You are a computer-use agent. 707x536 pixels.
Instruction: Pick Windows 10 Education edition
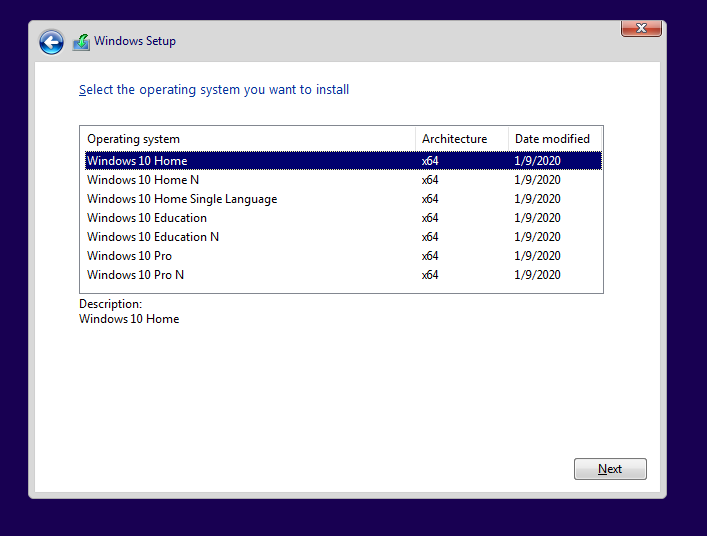(343, 218)
